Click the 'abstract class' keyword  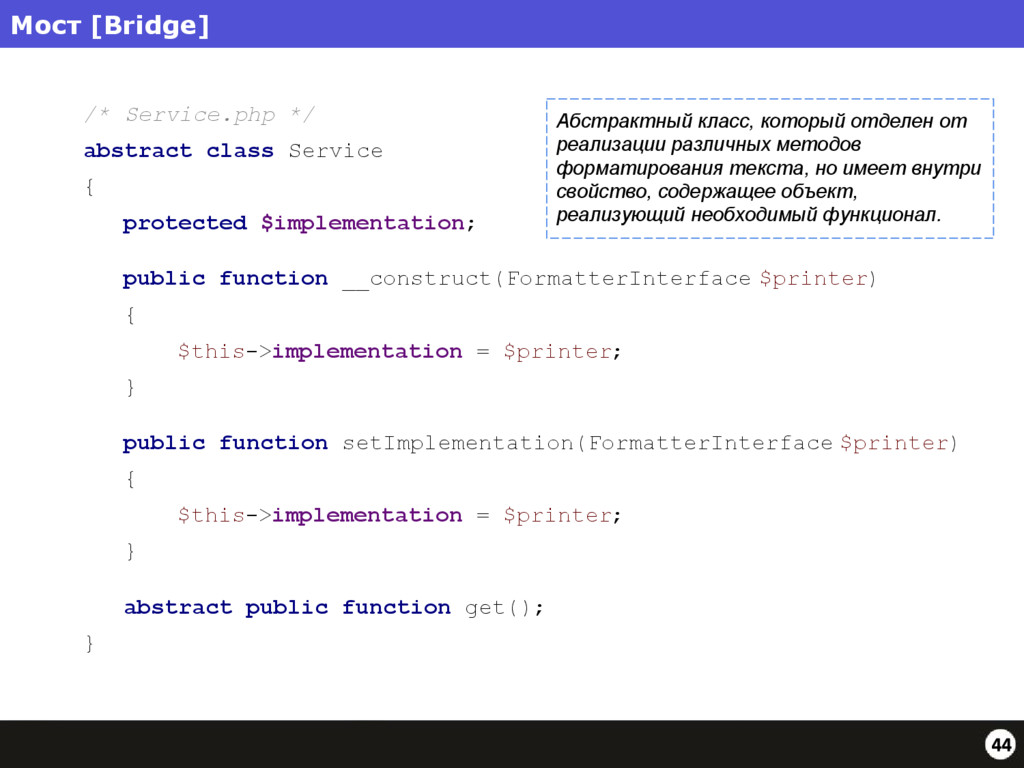click(x=179, y=150)
